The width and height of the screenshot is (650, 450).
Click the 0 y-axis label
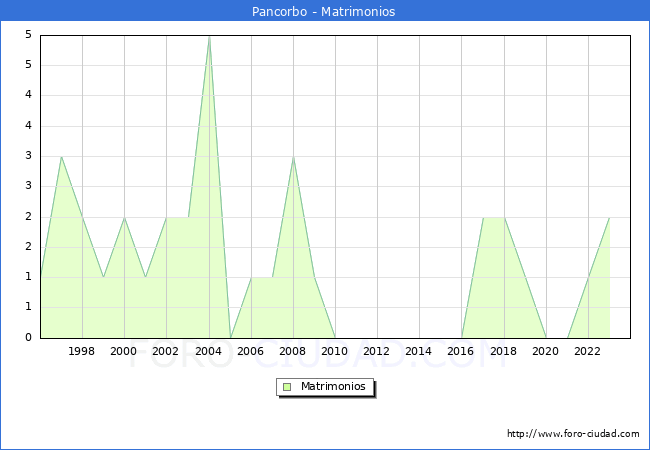pyautogui.click(x=28, y=337)
